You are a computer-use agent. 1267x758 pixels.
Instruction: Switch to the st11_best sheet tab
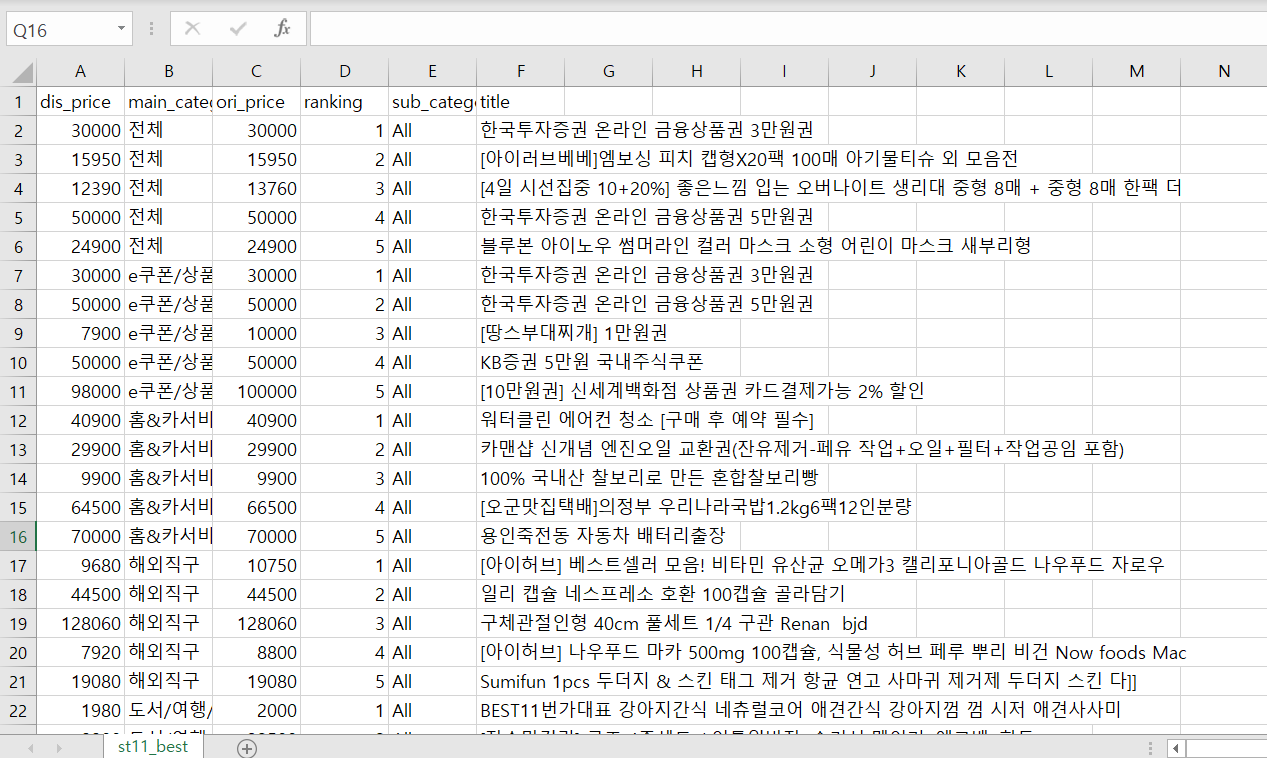[152, 747]
